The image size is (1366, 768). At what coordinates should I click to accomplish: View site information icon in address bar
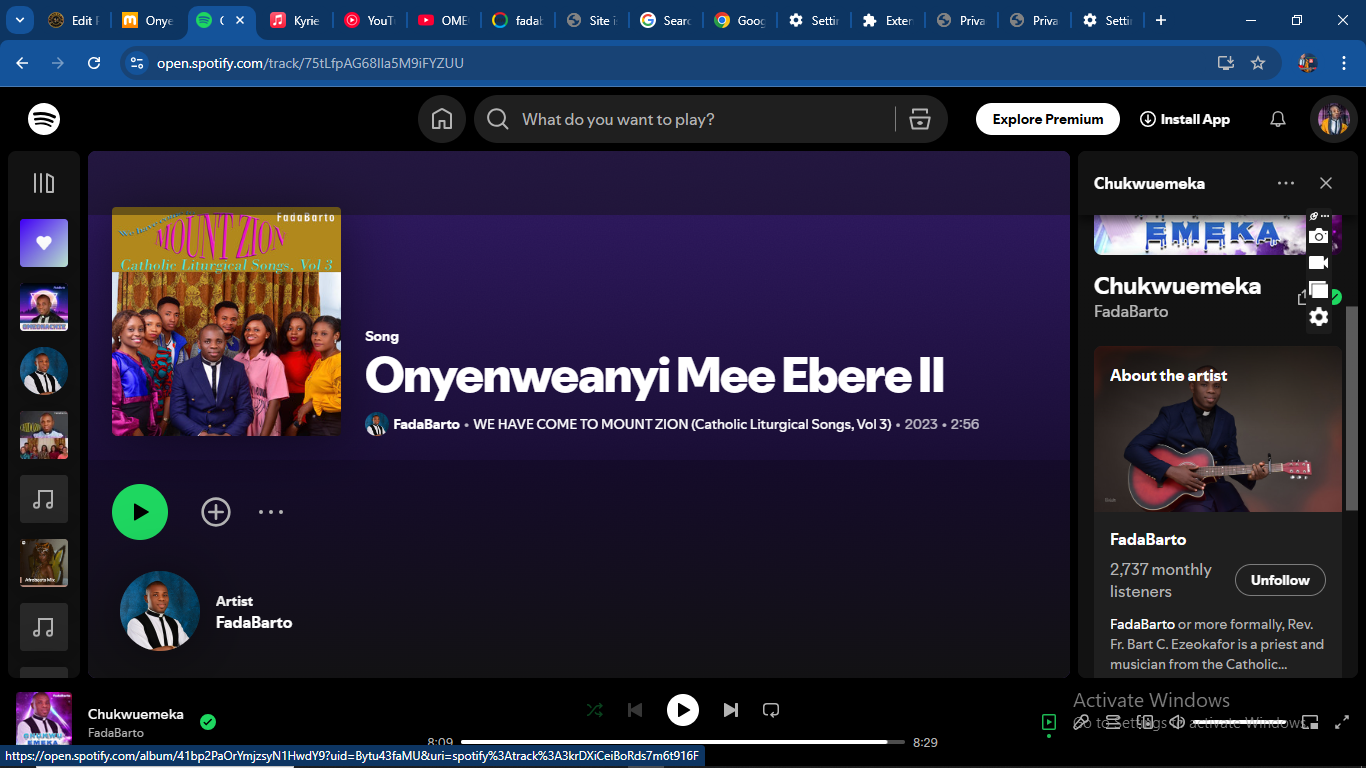point(137,63)
